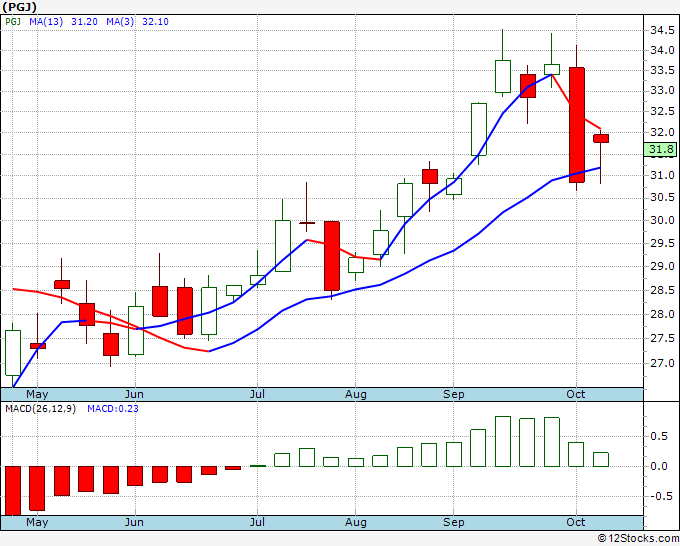The image size is (680, 546).
Task: Click the 28.5 price axis label
Action: tap(662, 290)
